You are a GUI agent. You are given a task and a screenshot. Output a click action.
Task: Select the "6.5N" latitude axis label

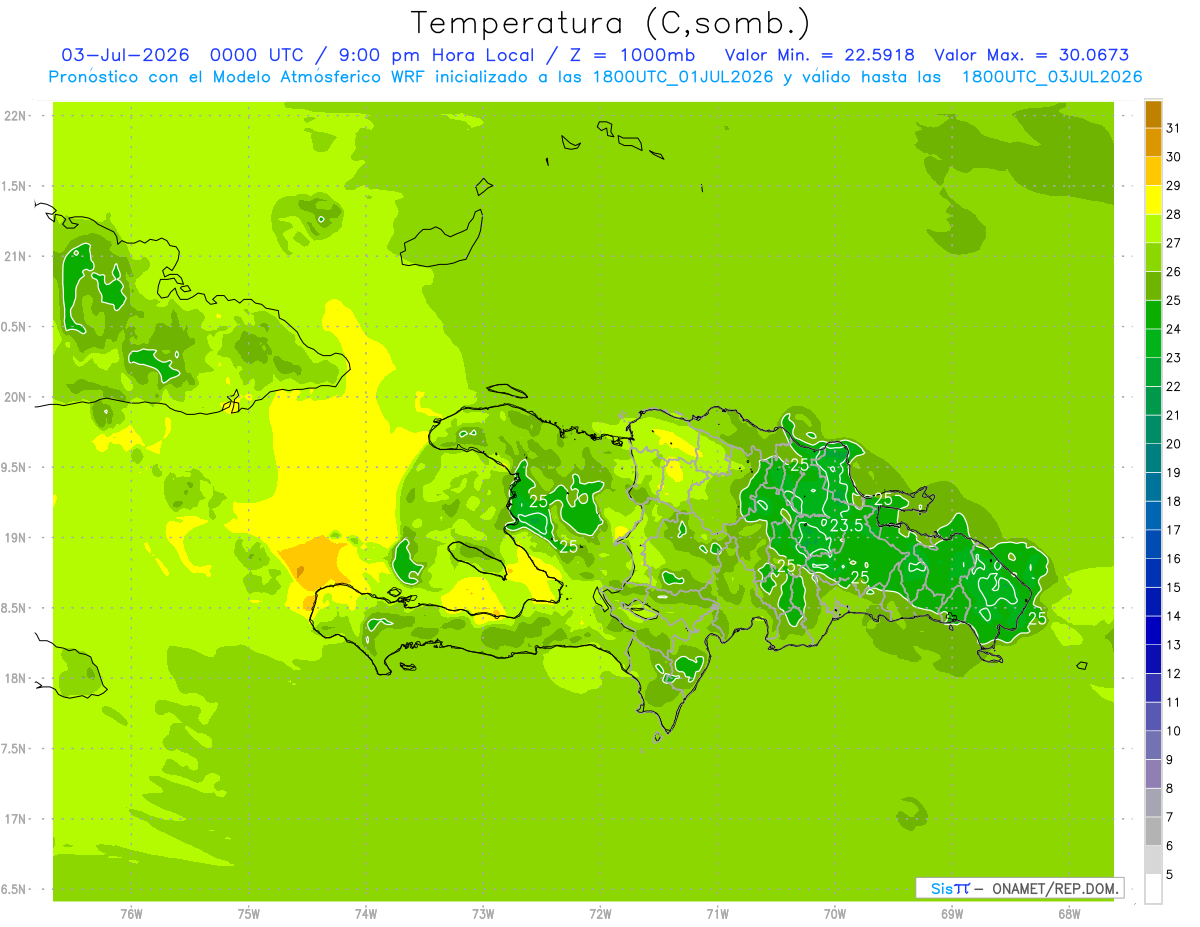[x=15, y=889]
